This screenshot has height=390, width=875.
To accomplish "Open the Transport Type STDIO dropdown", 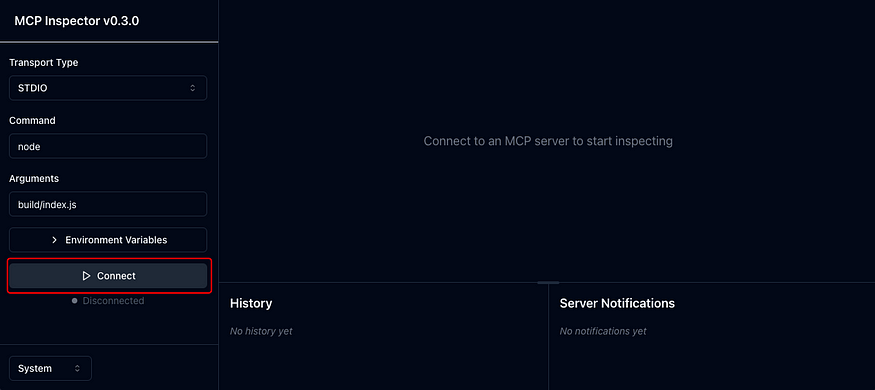I will tap(108, 88).
